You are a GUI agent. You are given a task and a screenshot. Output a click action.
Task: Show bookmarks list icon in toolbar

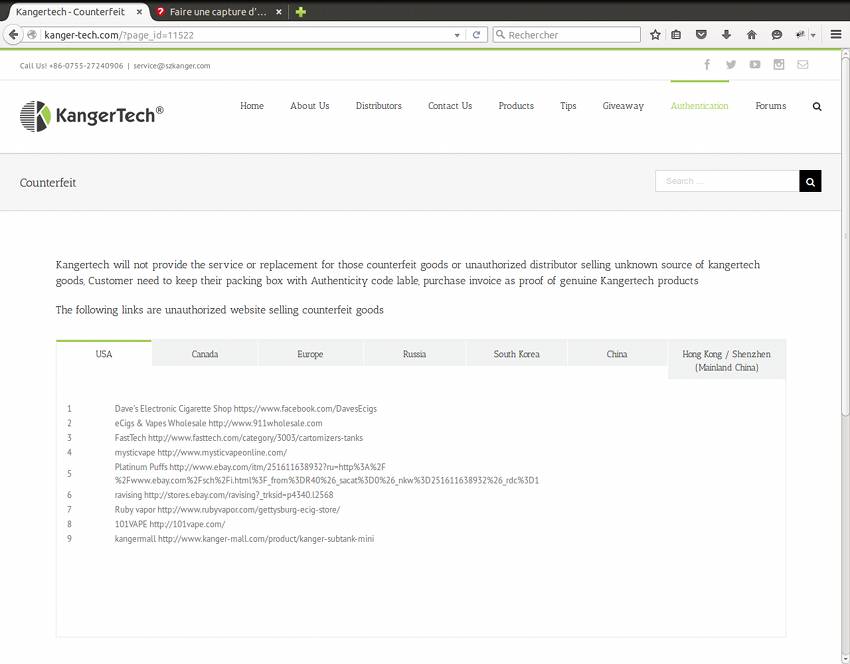pos(676,35)
